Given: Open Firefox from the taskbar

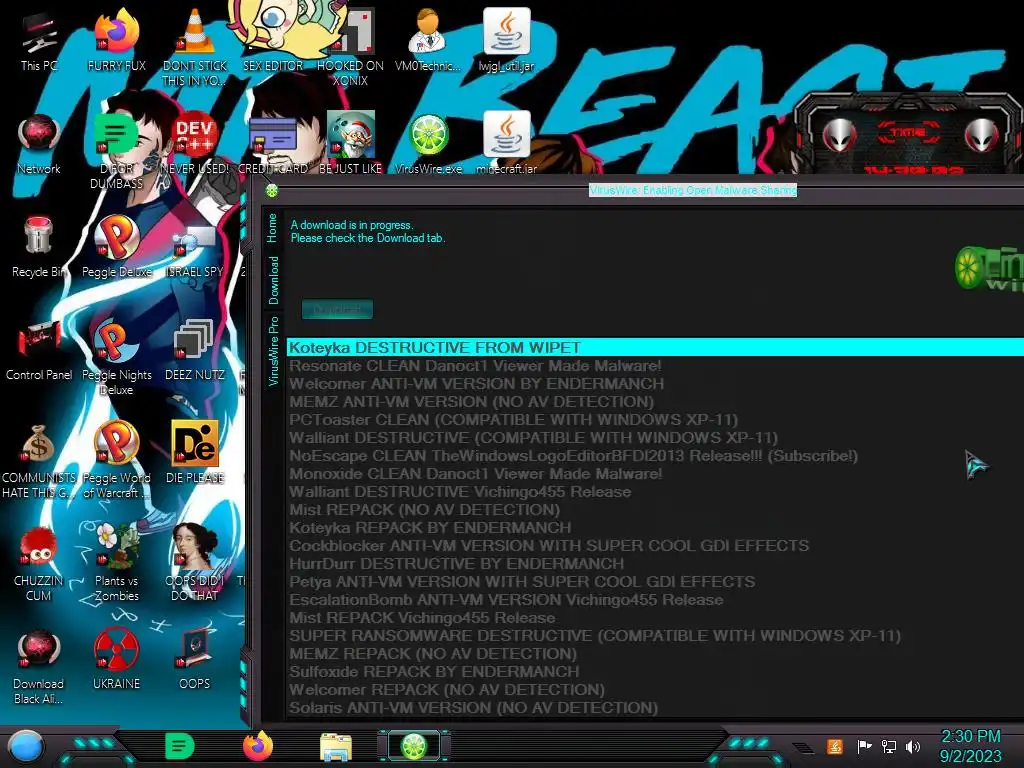Looking at the screenshot, I should click(x=259, y=746).
